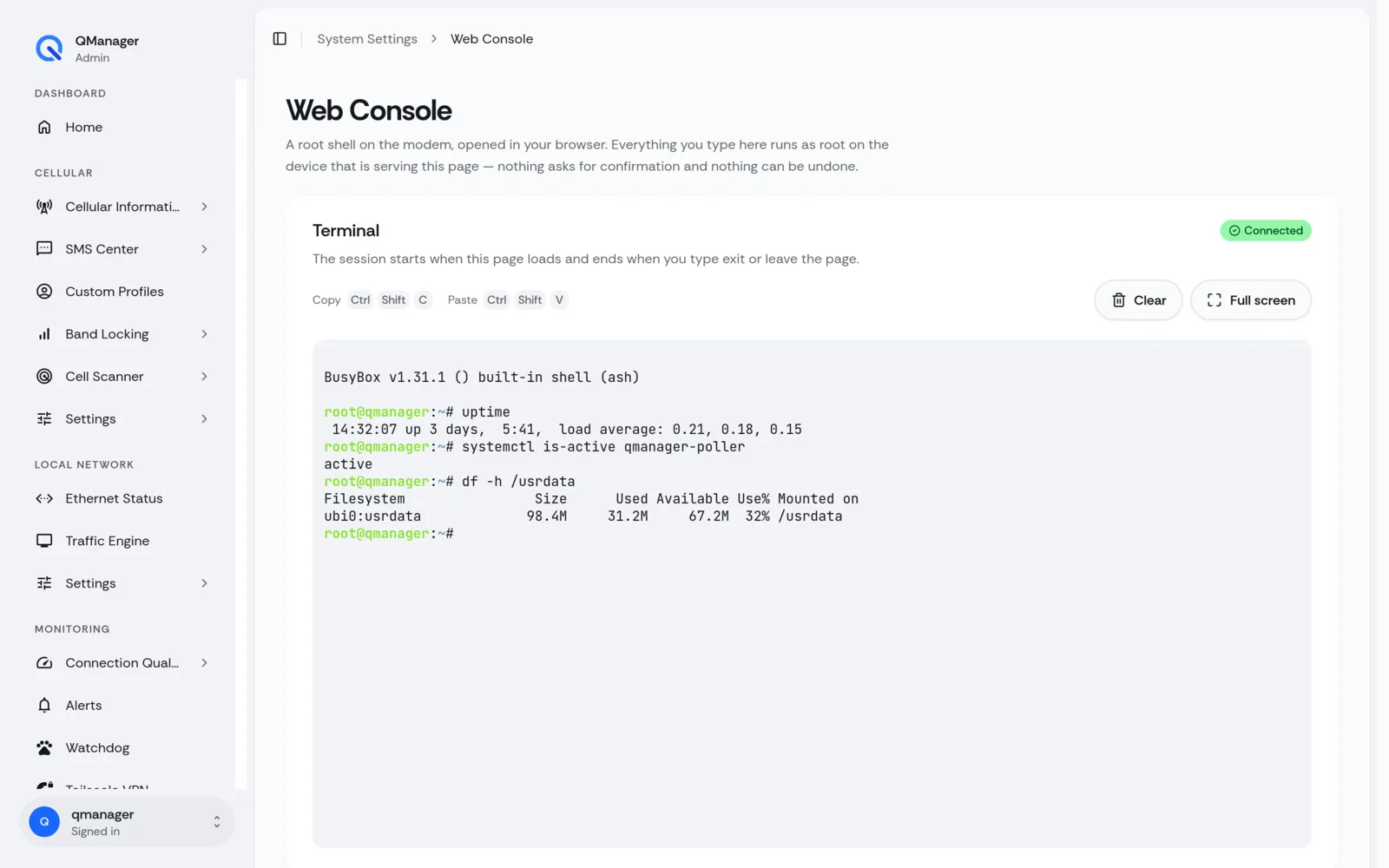Clear the terminal output
Image resolution: width=1389 pixels, height=868 pixels.
pos(1138,300)
